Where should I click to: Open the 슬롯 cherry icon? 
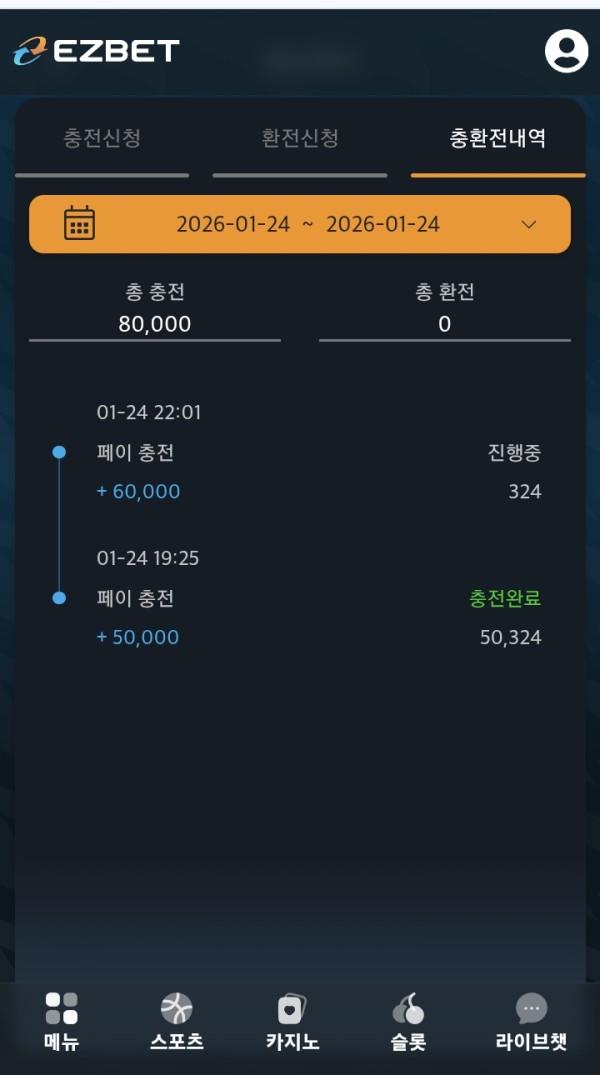(x=408, y=1008)
